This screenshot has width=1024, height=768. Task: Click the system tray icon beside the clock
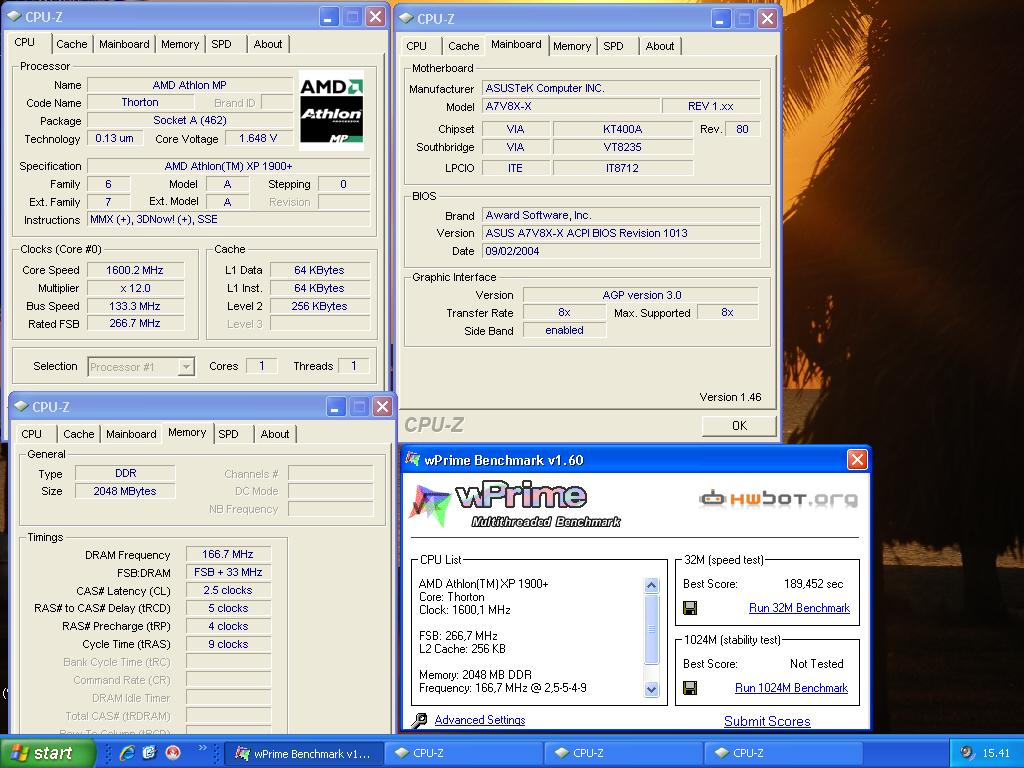[967, 753]
